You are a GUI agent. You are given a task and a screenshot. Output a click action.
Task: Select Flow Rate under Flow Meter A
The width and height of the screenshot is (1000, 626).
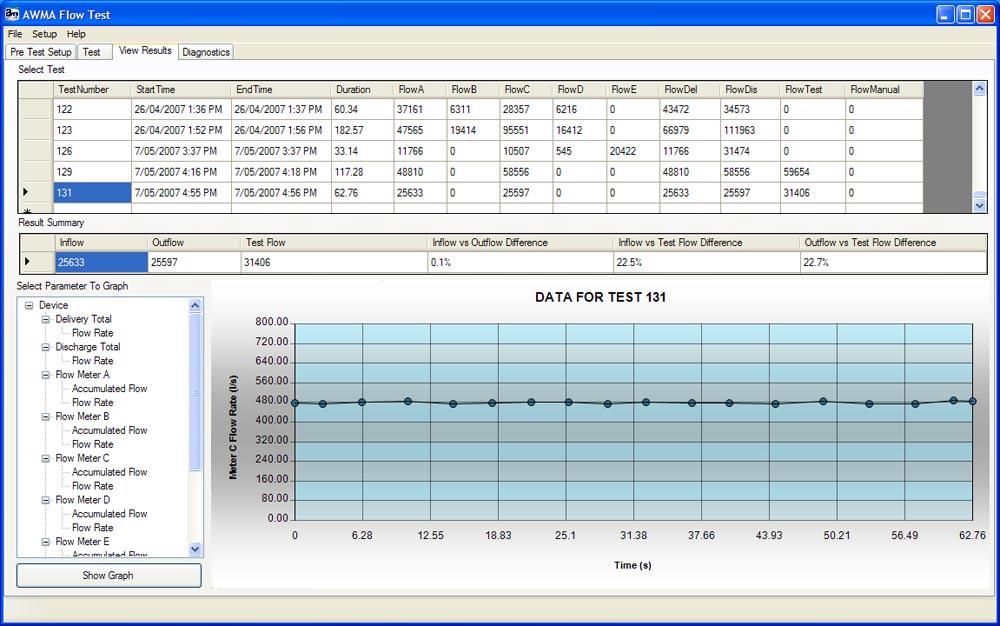pos(92,402)
